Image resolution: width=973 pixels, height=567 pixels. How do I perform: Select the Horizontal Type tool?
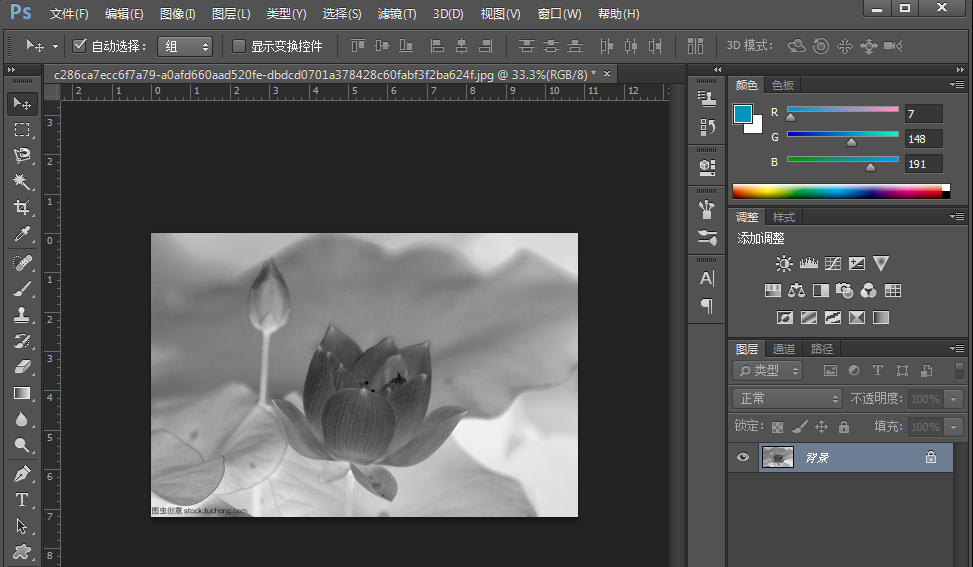(x=21, y=499)
